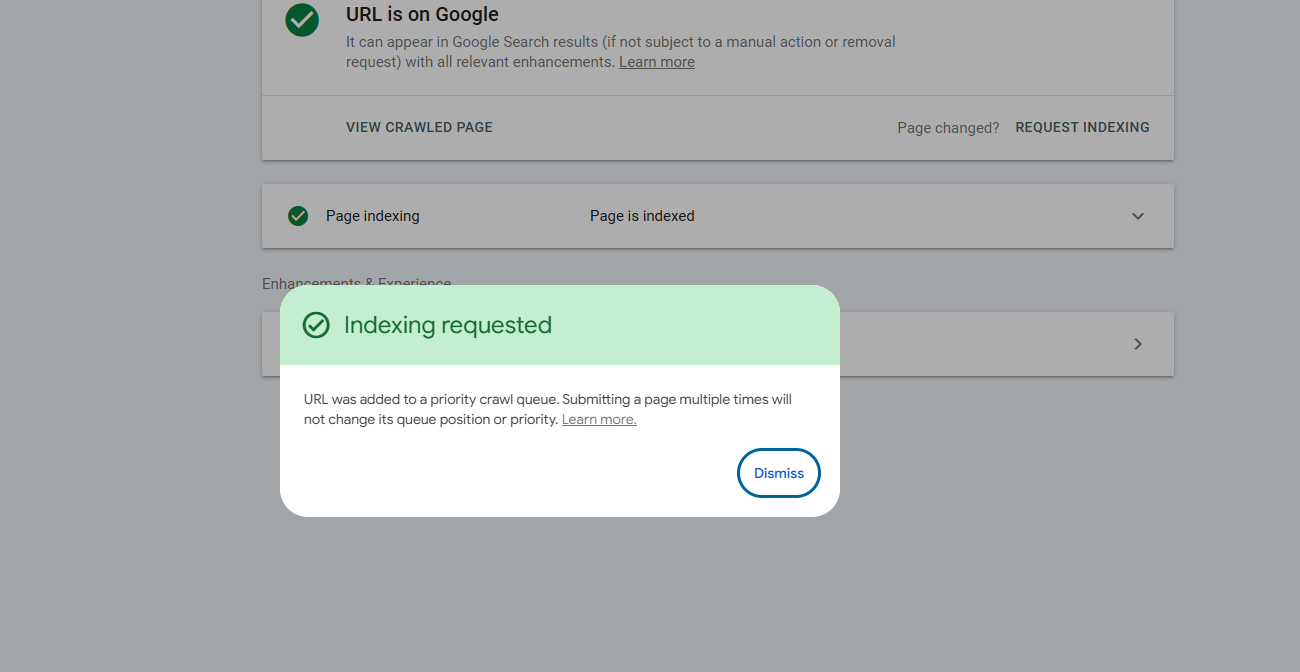The width and height of the screenshot is (1300, 672).
Task: Click the 'Indexing requested' dialog title
Action: (x=448, y=325)
